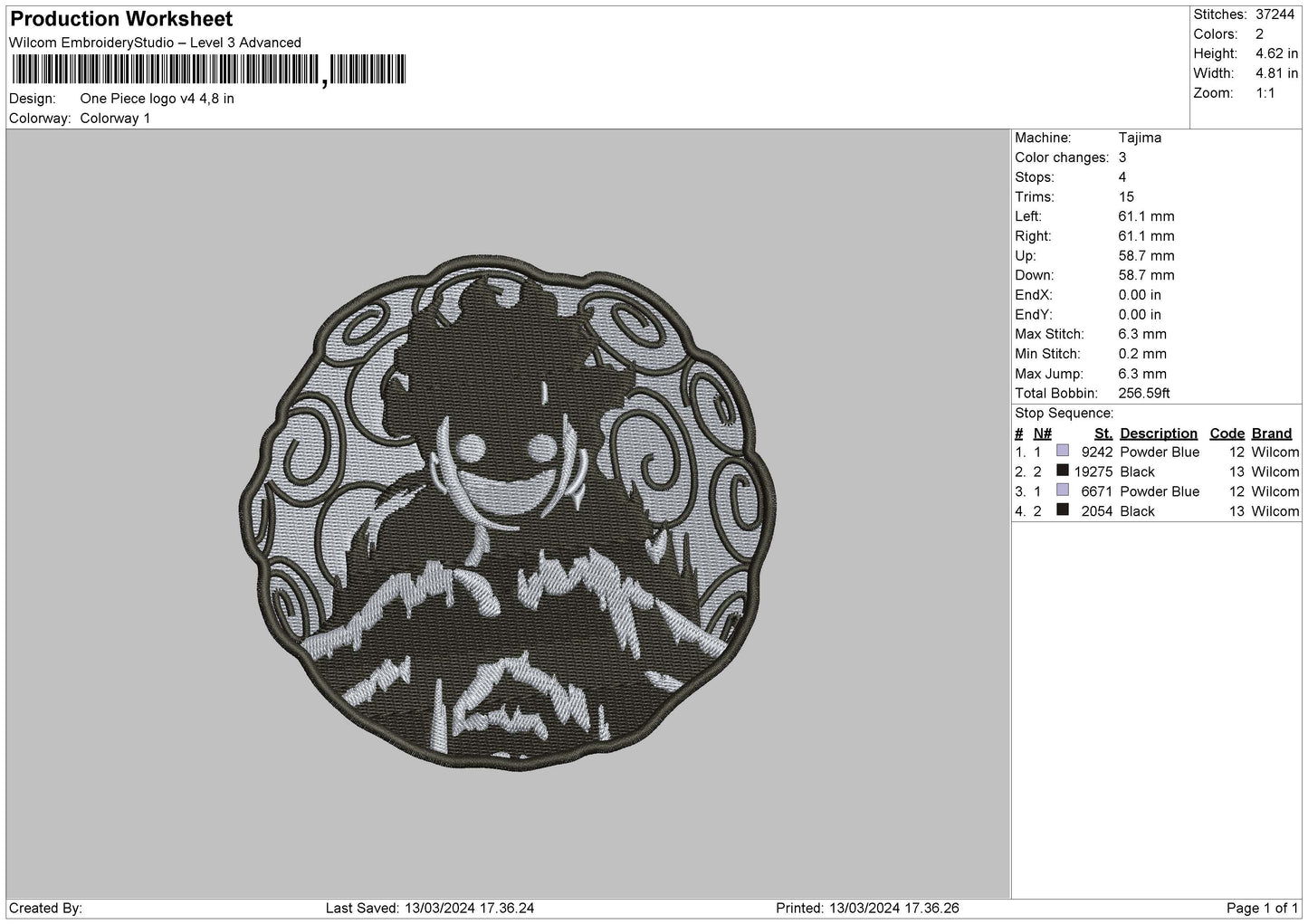Click stitch count 9242 in stop row 1
Screen dimensions: 1308x924
[1096, 452]
